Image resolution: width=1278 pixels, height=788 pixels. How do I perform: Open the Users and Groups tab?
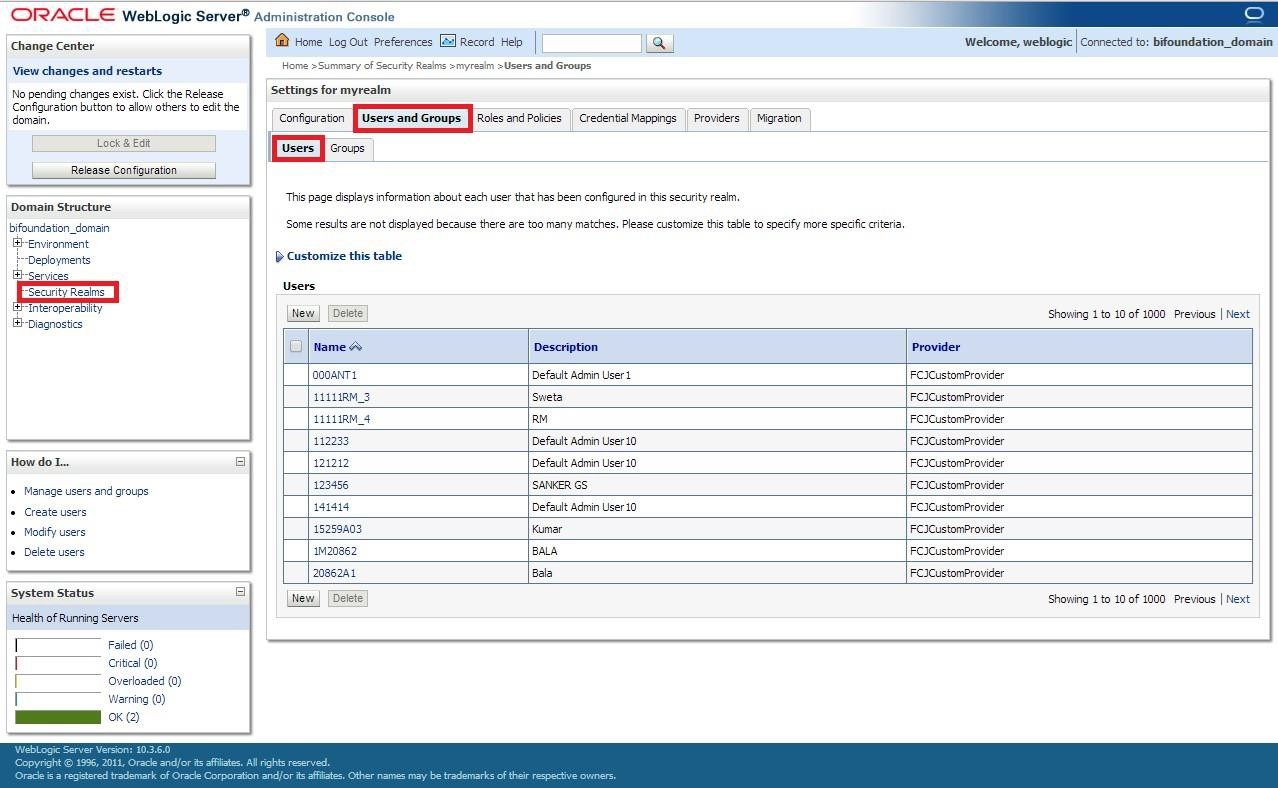(412, 118)
